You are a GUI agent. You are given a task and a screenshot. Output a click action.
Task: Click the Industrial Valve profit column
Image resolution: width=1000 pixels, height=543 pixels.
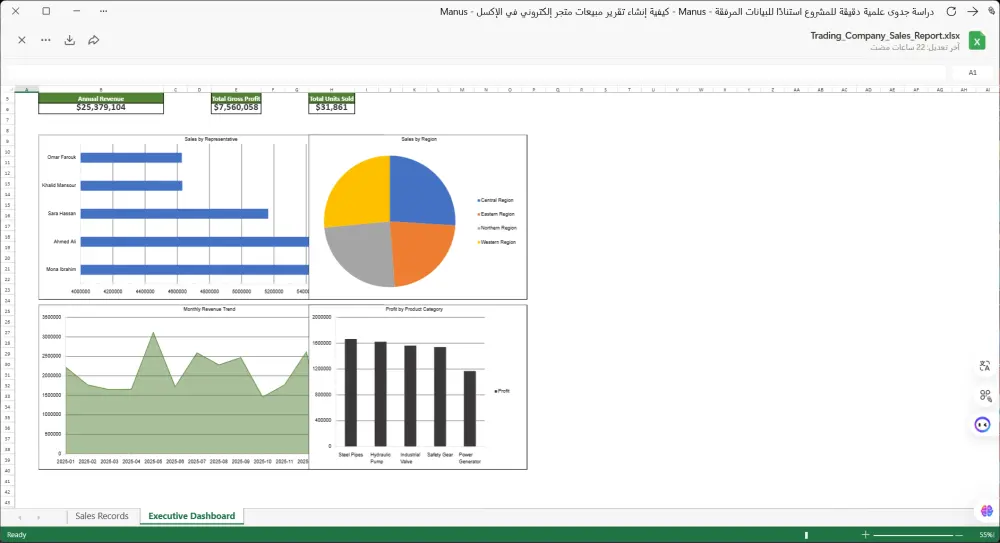tap(410, 396)
